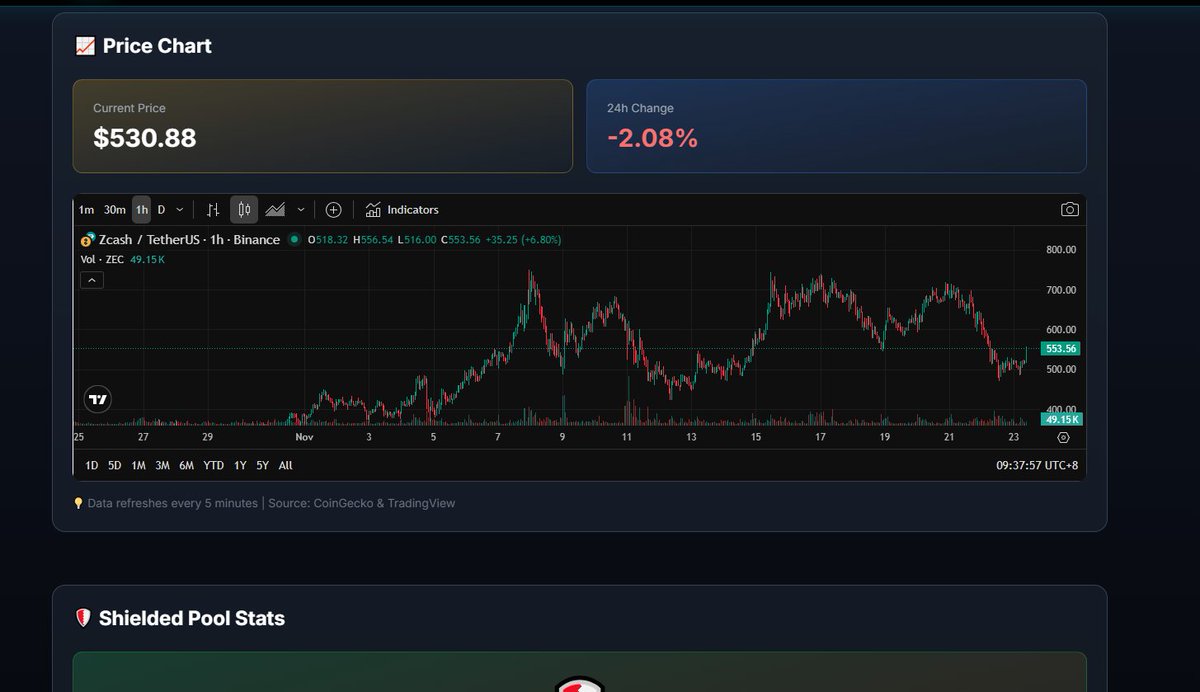Set range to All
The image size is (1200, 692).
tap(286, 465)
